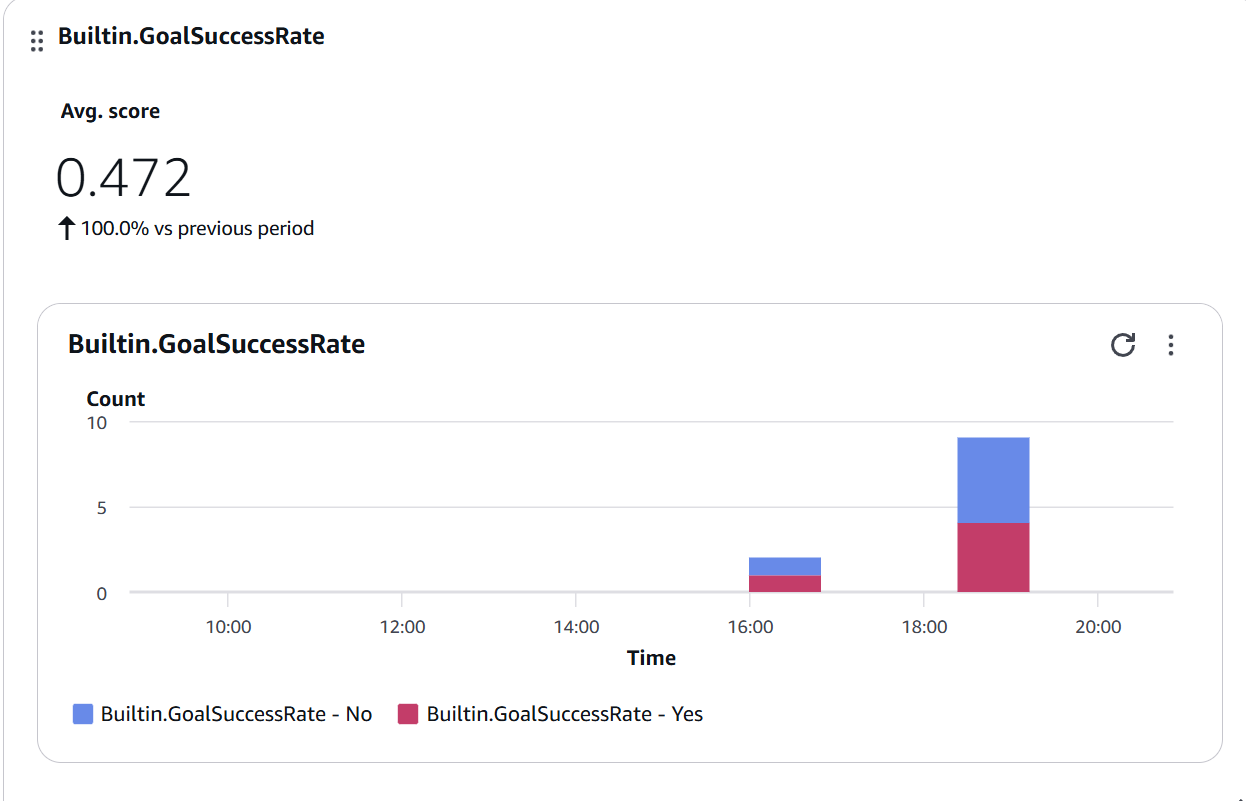
Task: Toggle the Builtin.GoalSuccessRate - Yes series
Action: point(564,713)
